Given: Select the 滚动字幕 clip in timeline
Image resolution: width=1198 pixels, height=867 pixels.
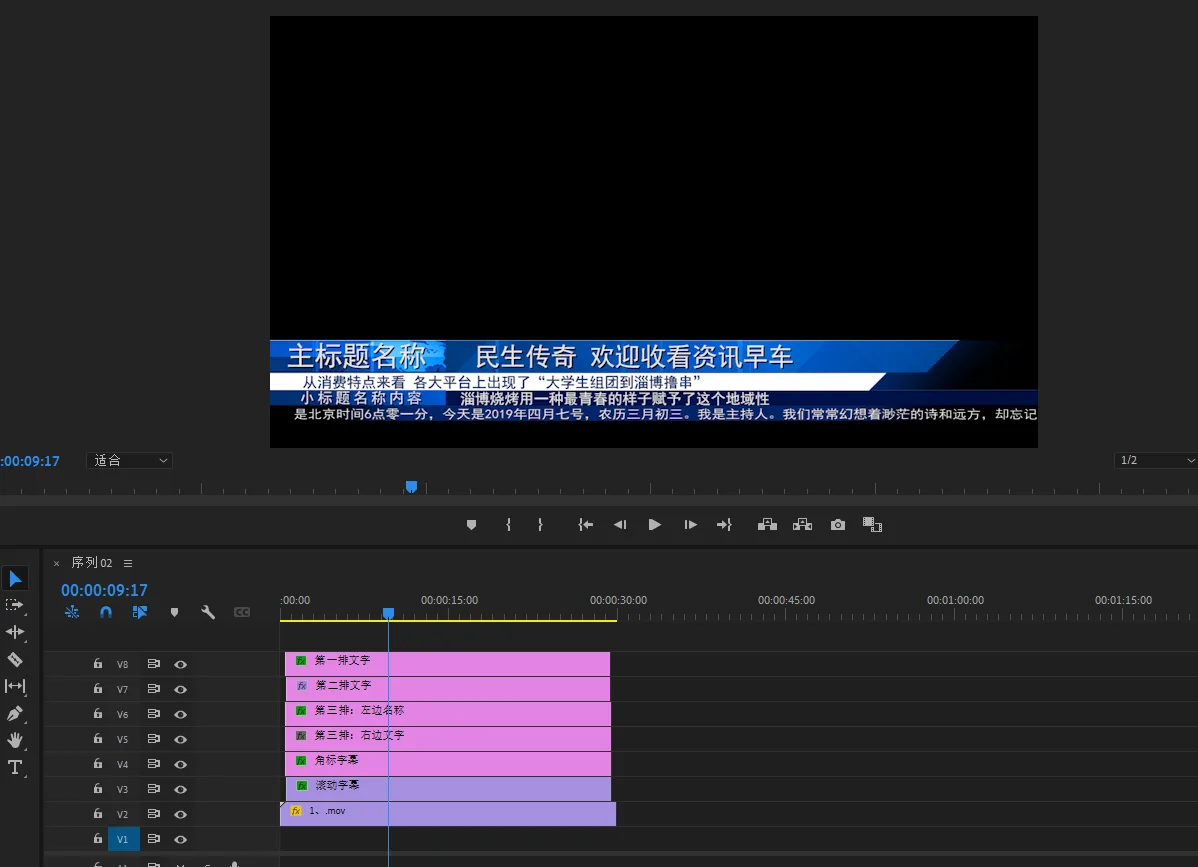Looking at the screenshot, I should click(x=450, y=788).
